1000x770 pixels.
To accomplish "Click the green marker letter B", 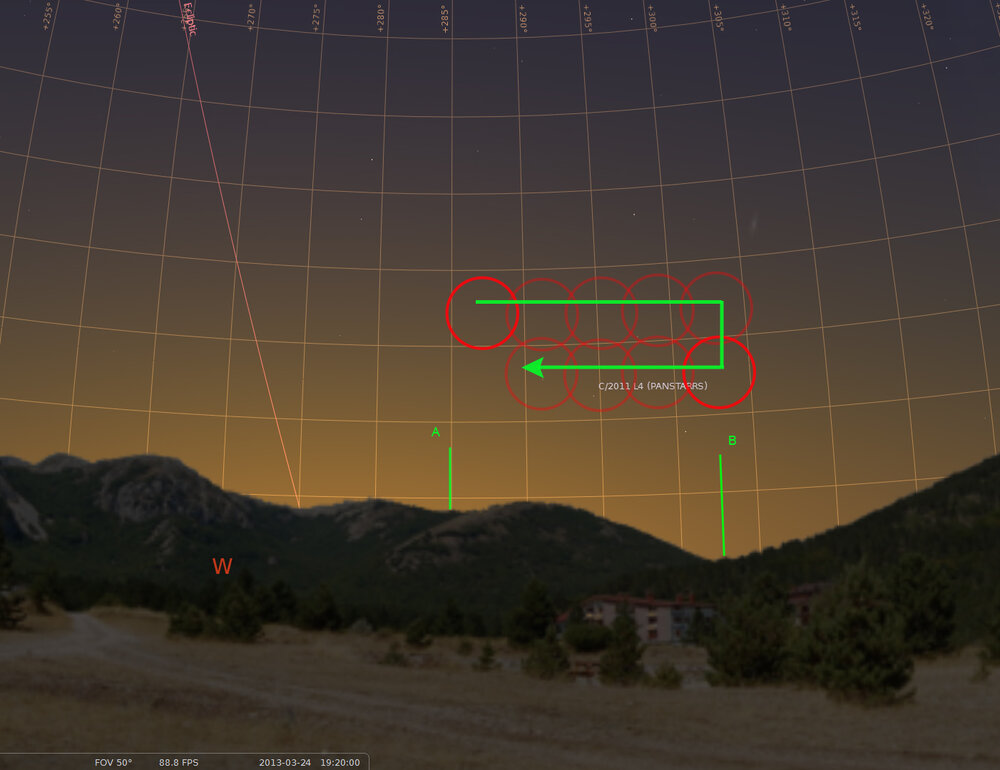I will coord(732,440).
